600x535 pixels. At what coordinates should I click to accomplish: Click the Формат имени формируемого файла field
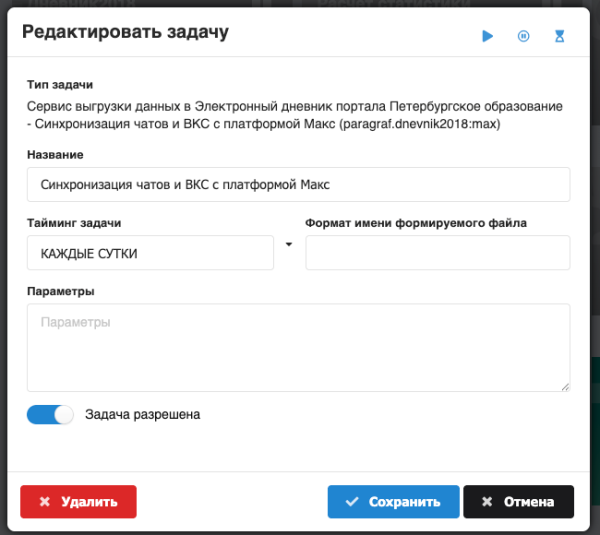click(x=437, y=253)
